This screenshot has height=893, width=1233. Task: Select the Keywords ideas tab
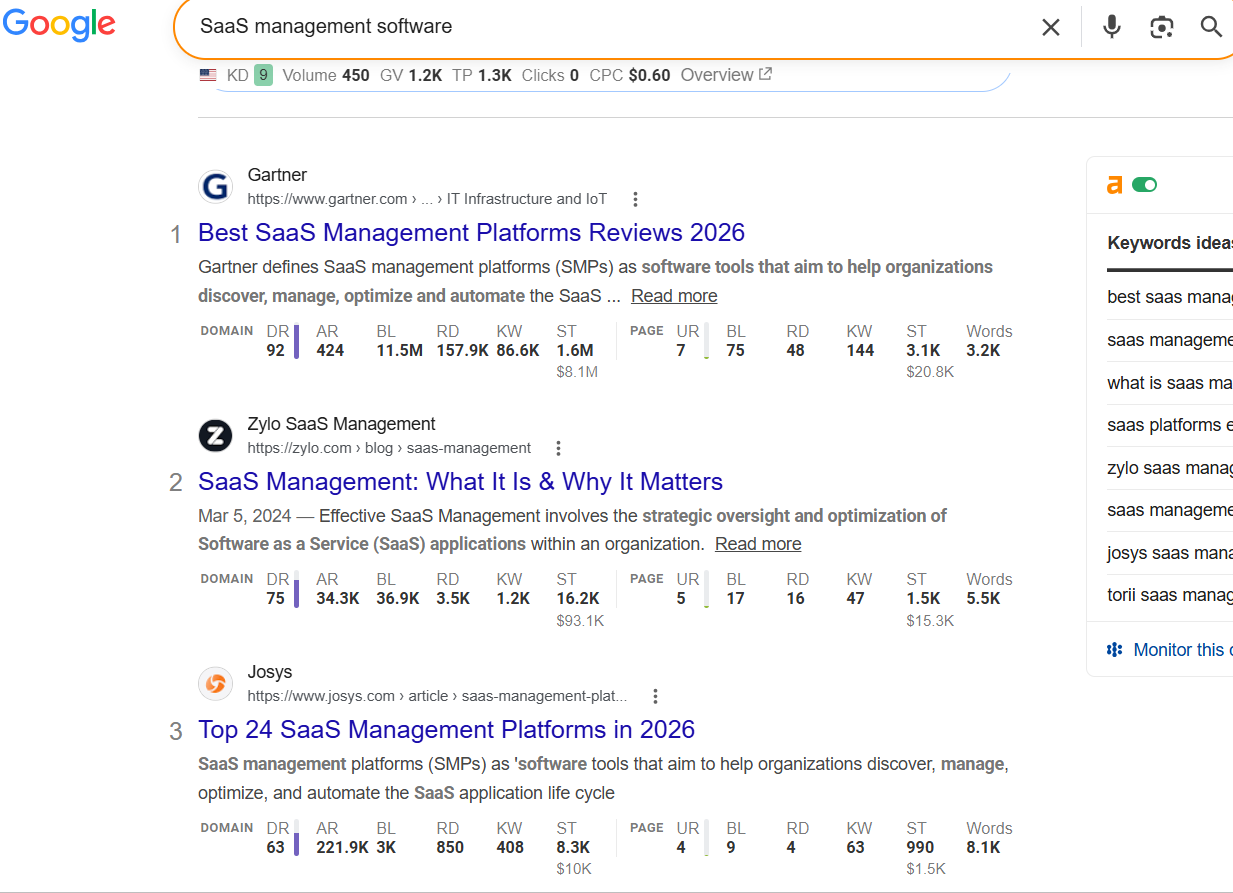(x=1170, y=243)
